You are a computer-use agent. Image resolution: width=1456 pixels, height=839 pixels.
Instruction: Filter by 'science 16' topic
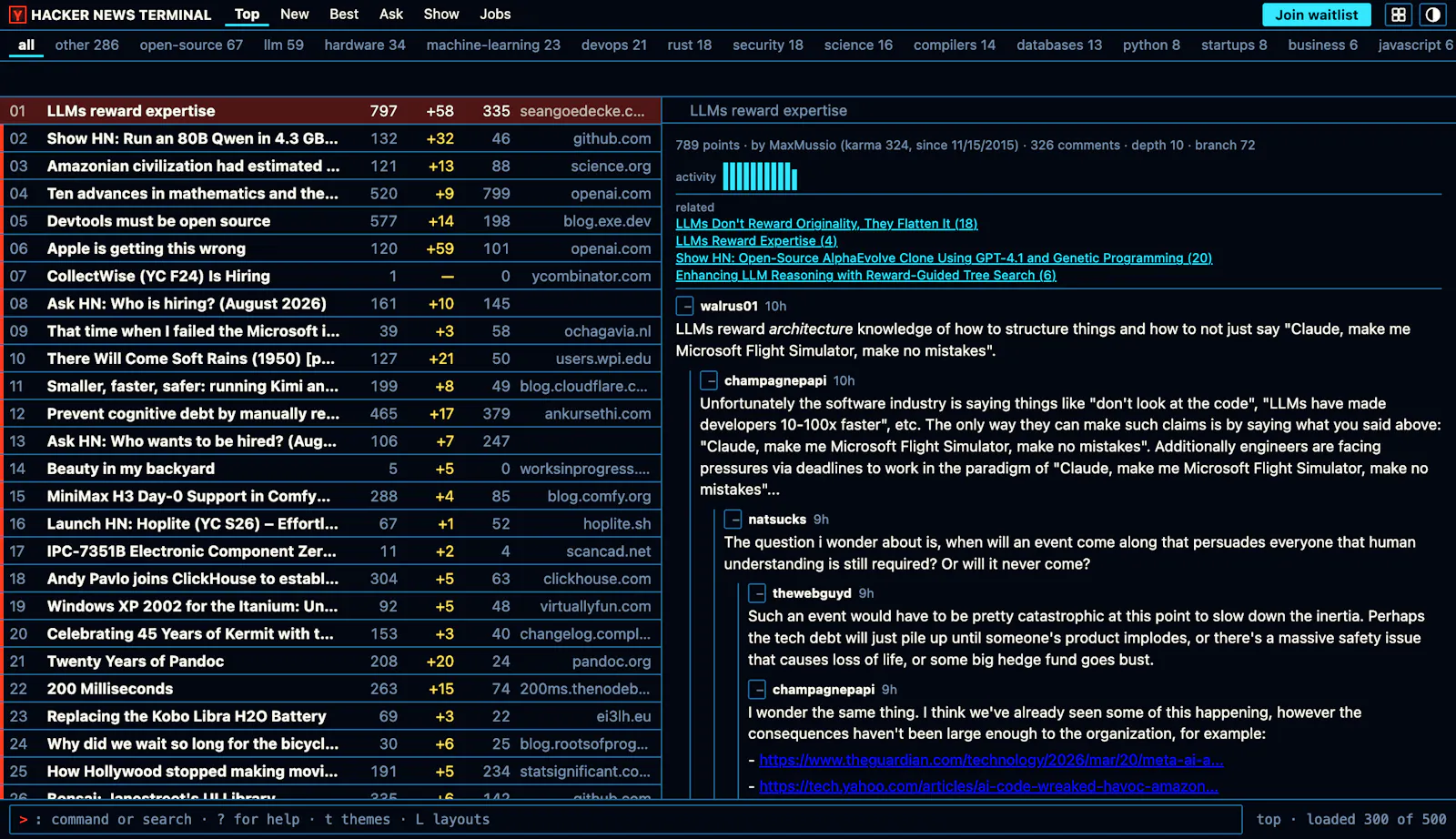[x=858, y=45]
